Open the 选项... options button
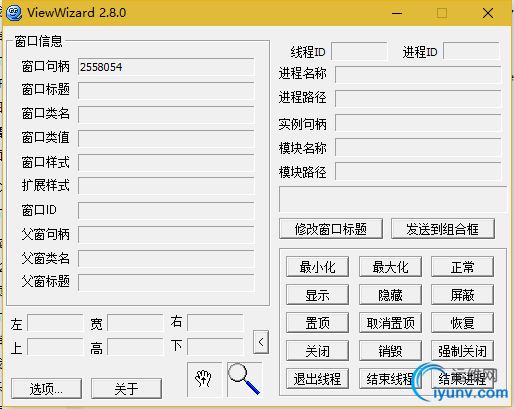Viewport: 514px width, 409px height. pos(46,388)
